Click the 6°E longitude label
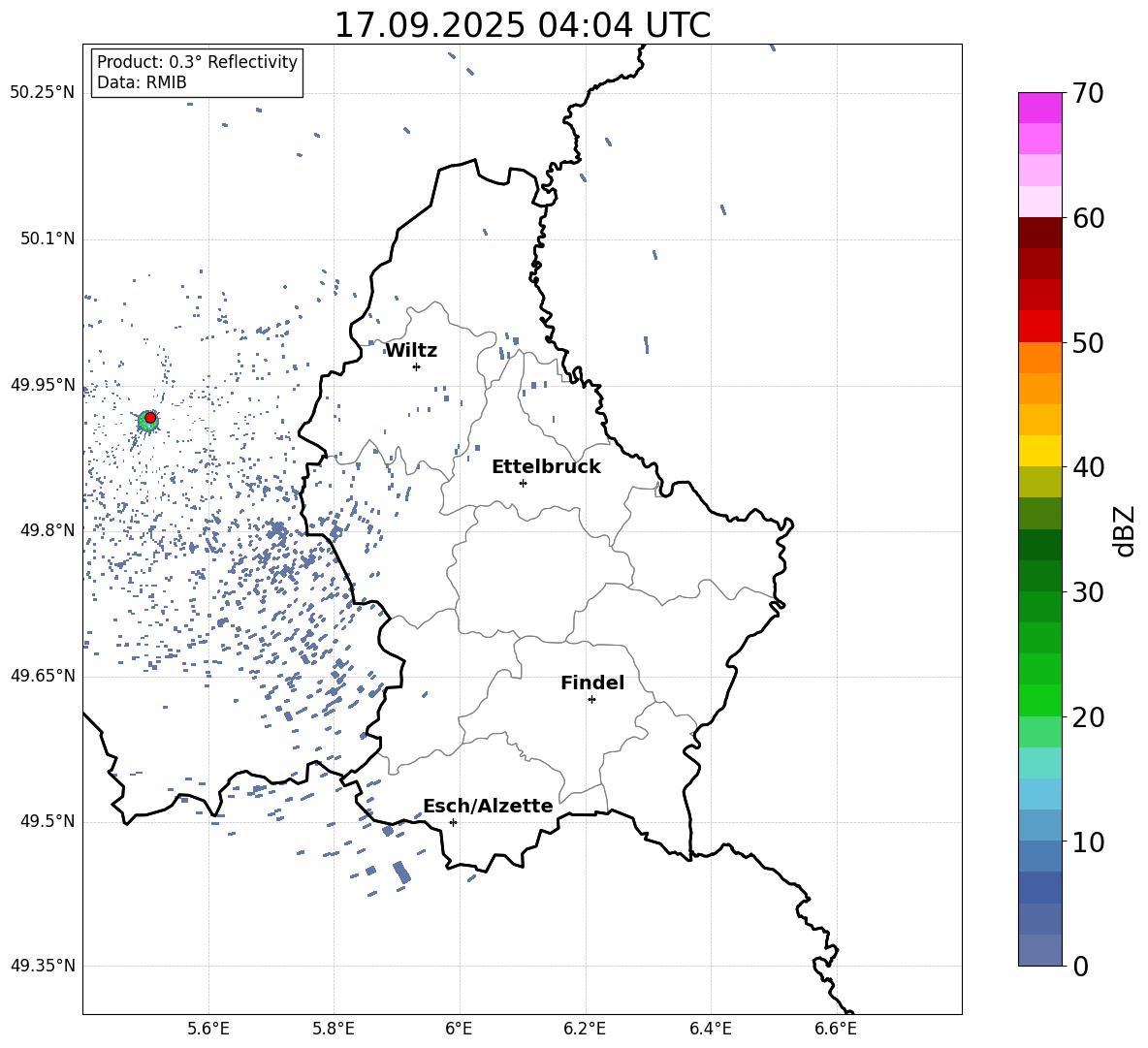 (459, 1029)
